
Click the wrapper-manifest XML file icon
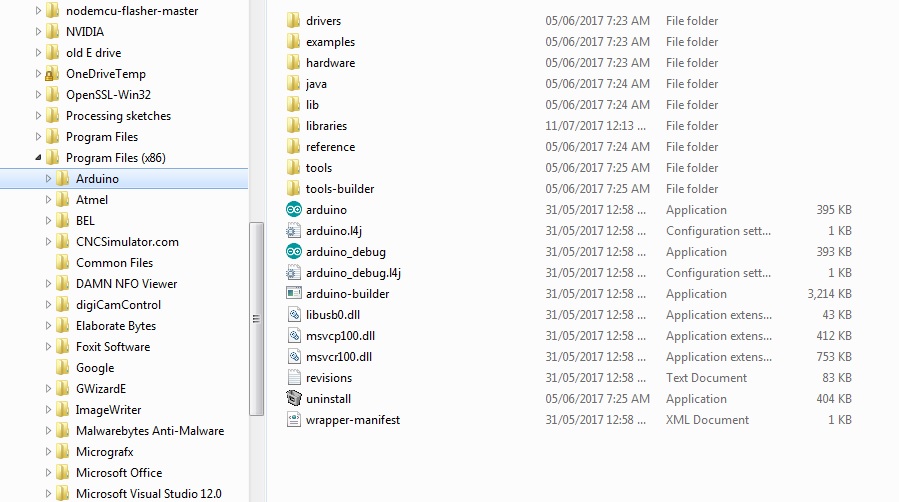294,419
